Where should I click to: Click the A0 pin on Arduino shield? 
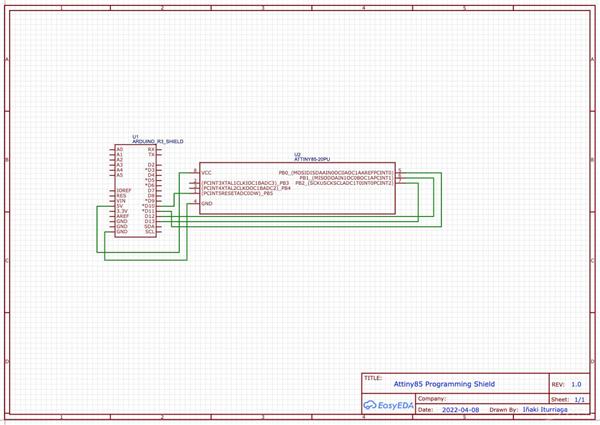tap(120, 149)
